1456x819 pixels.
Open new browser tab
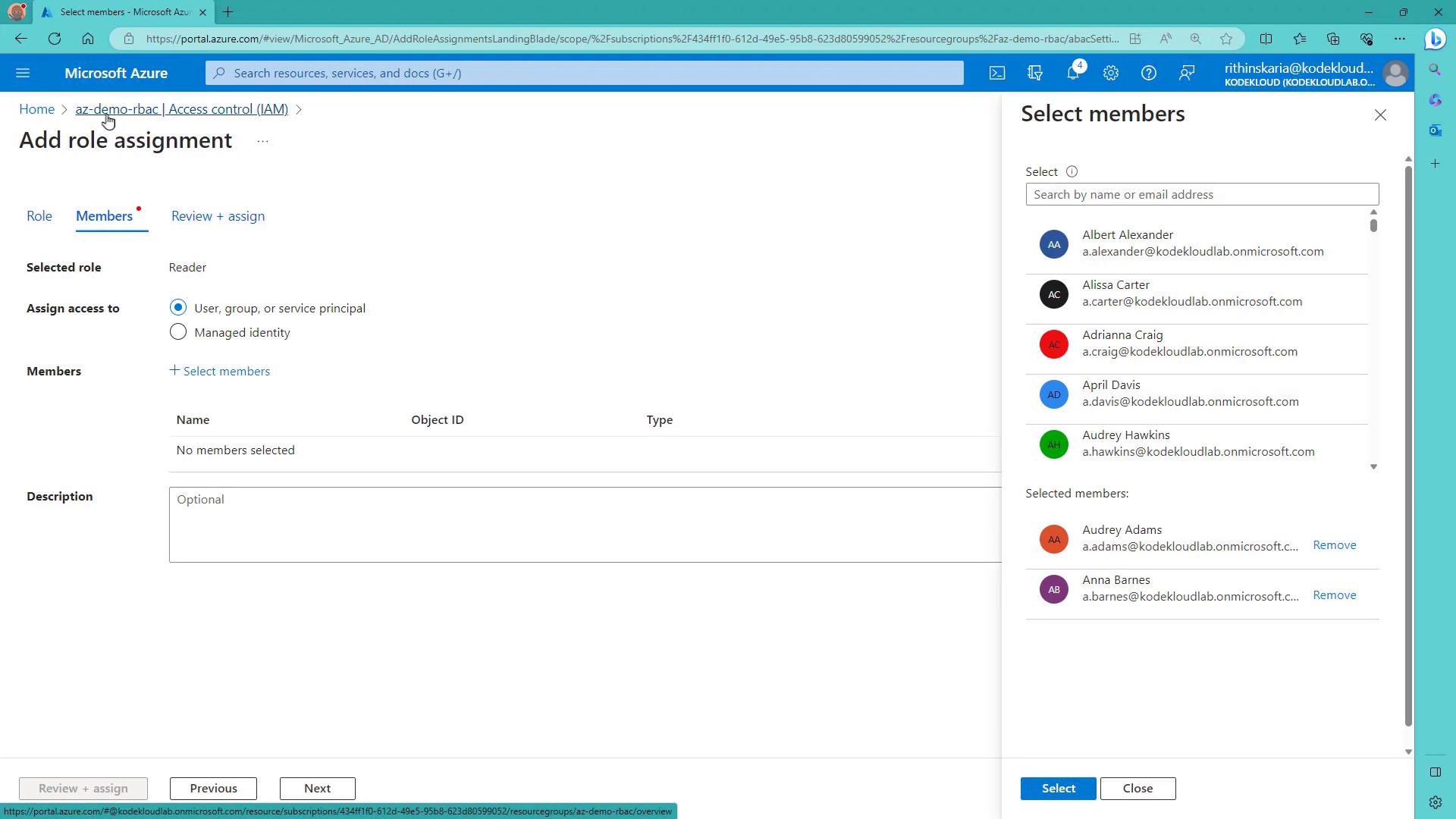coord(227,12)
